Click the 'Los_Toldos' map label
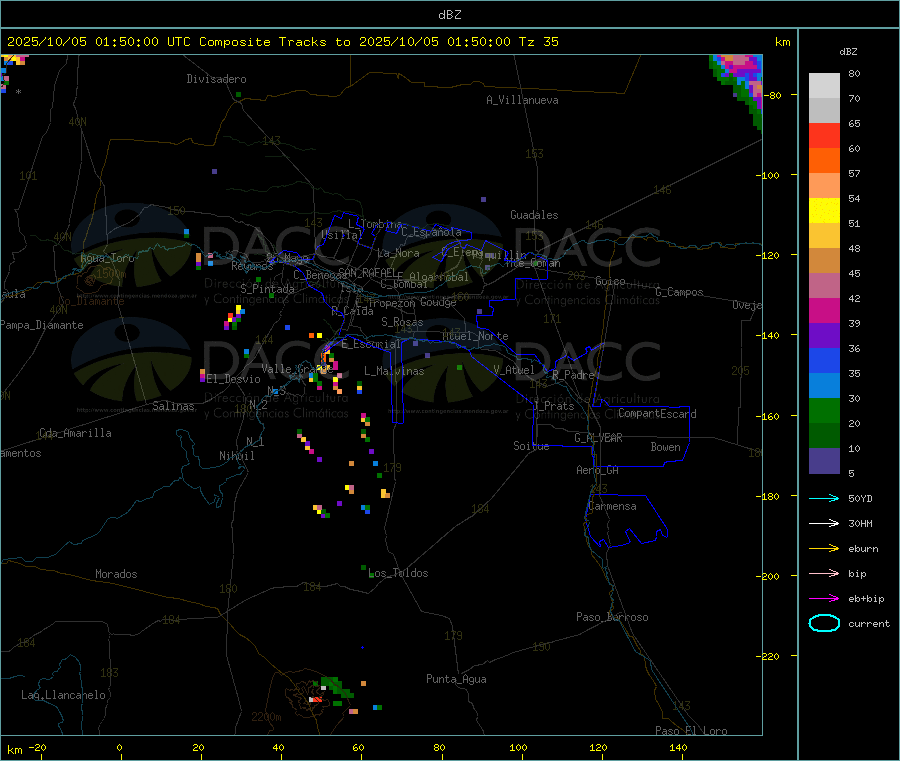This screenshot has width=900, height=761. tap(398, 573)
